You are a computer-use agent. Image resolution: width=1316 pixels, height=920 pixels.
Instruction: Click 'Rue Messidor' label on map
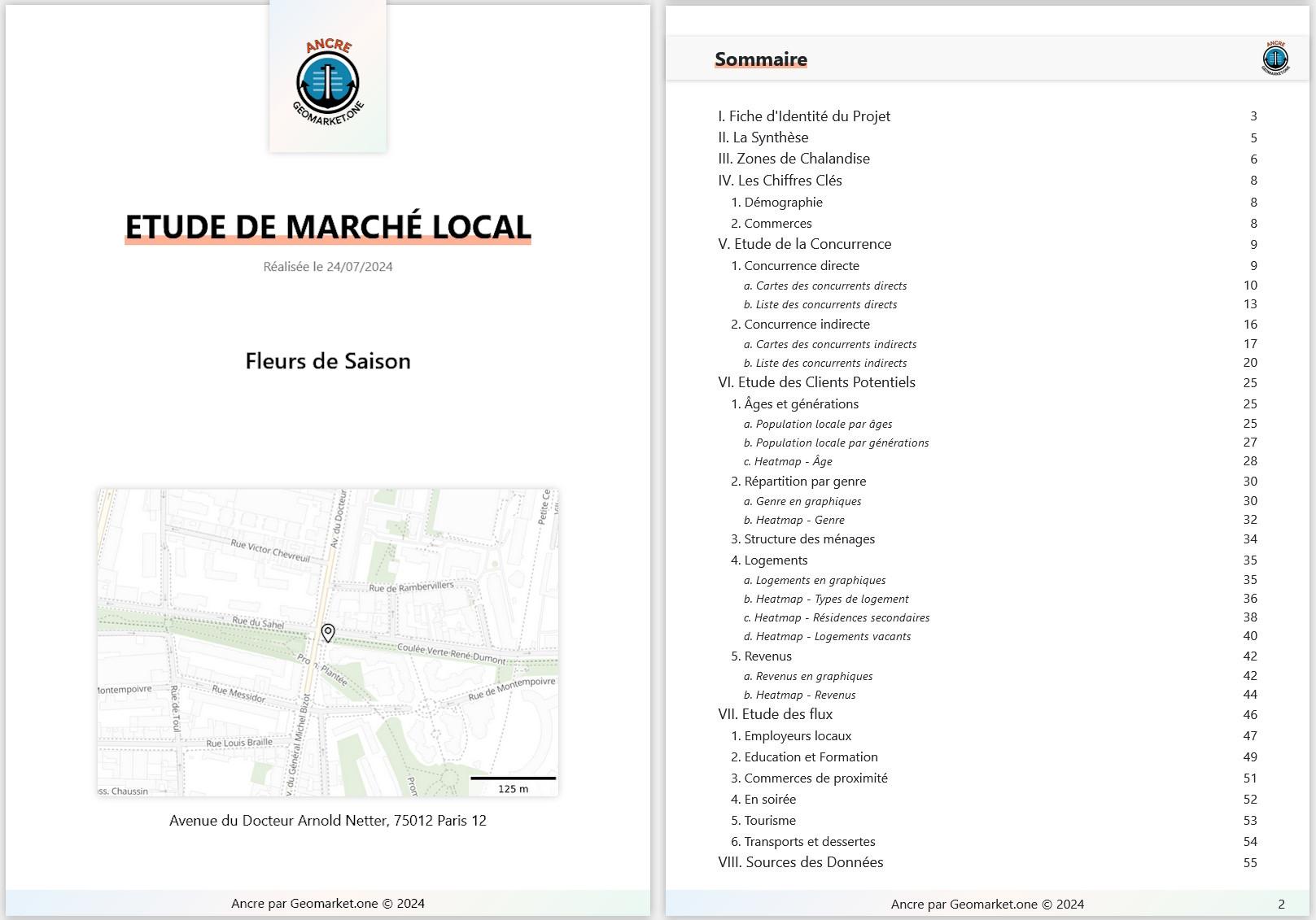click(238, 693)
